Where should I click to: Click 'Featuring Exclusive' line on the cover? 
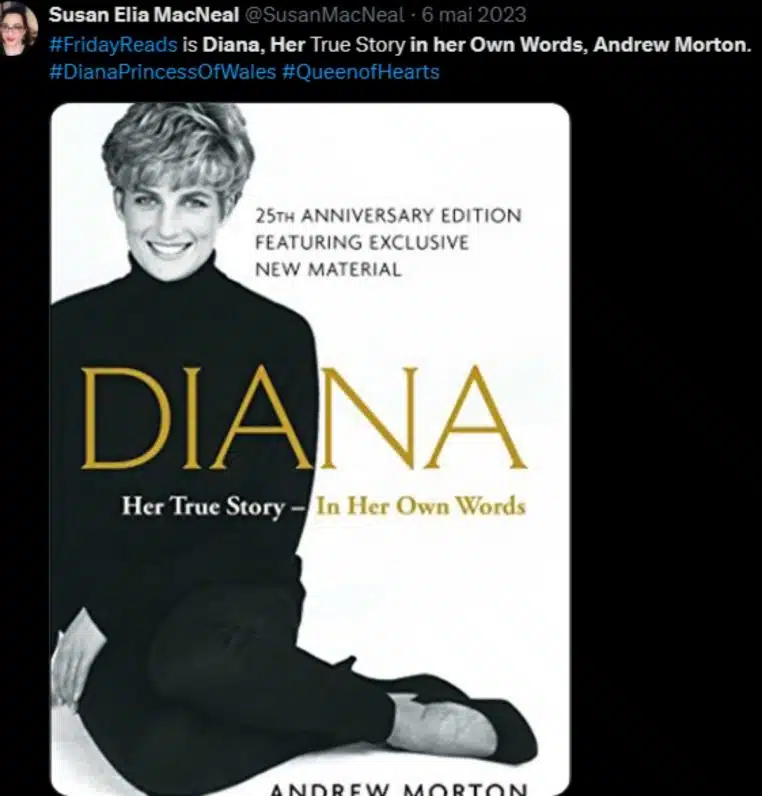tap(362, 243)
